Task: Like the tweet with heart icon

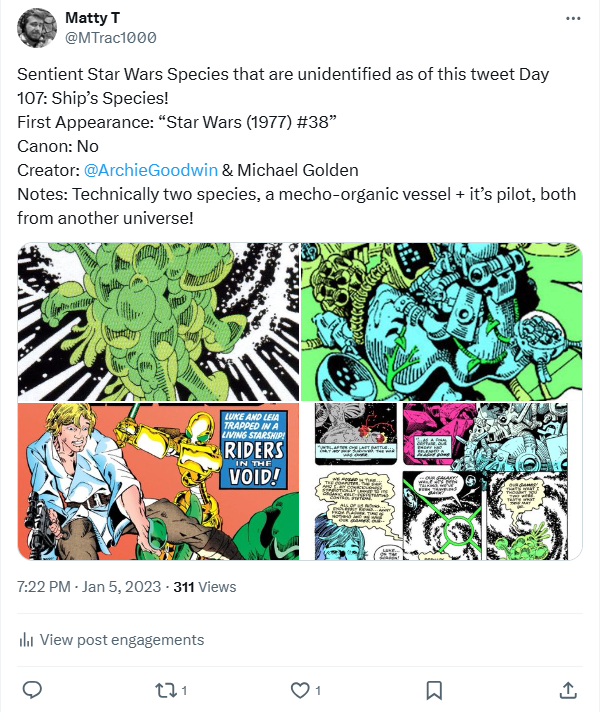Action: tap(300, 689)
